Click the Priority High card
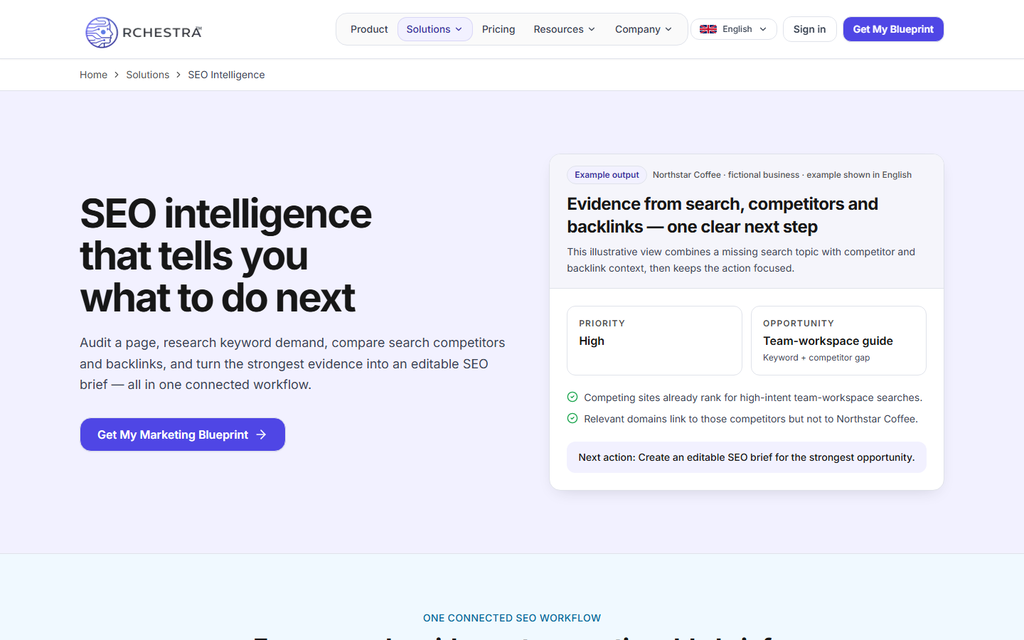Image resolution: width=1024 pixels, height=640 pixels. click(x=654, y=341)
